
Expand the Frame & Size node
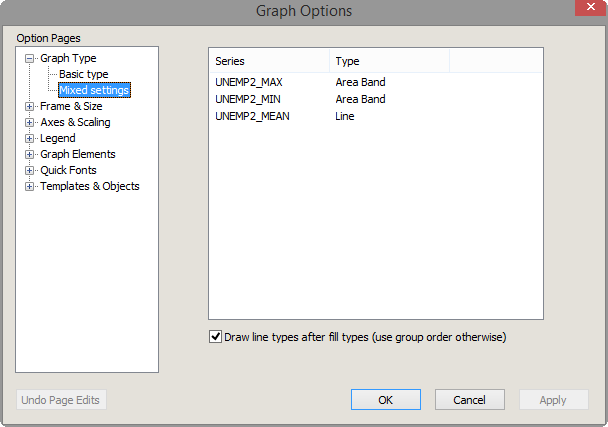click(x=30, y=107)
